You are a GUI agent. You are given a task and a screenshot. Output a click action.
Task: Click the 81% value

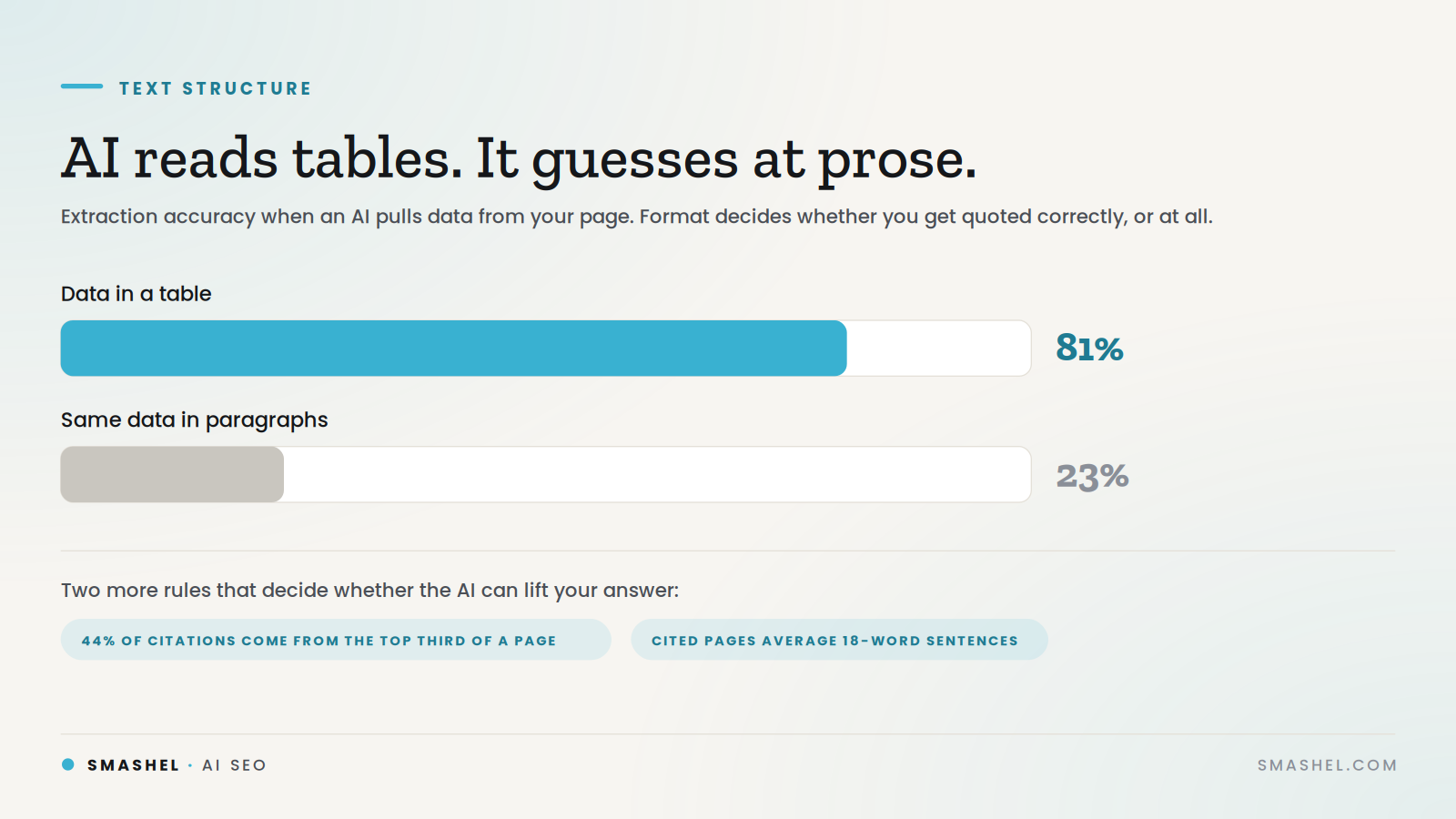tap(1089, 348)
